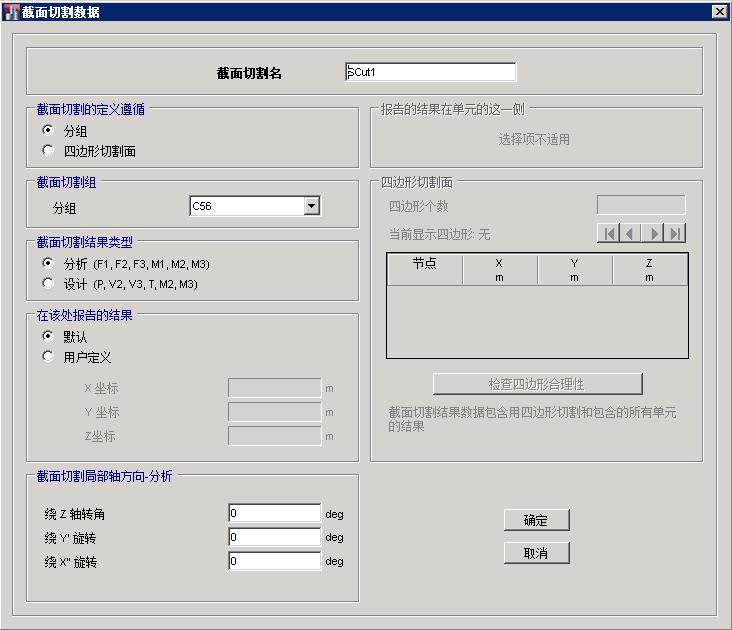This screenshot has height=630, width=732.
Task: Select the 分组 radio option
Action: (x=48, y=131)
